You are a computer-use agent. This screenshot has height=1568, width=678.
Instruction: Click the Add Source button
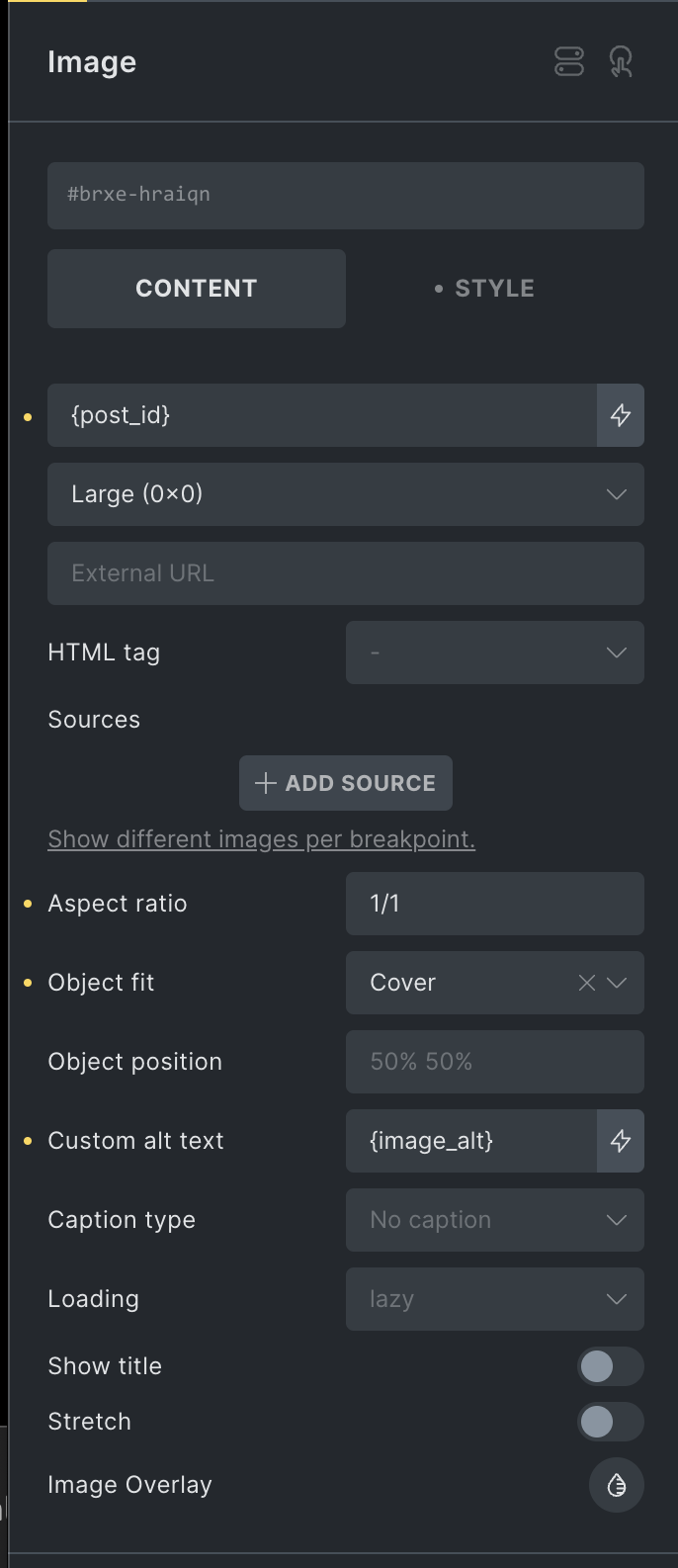pyautogui.click(x=346, y=783)
